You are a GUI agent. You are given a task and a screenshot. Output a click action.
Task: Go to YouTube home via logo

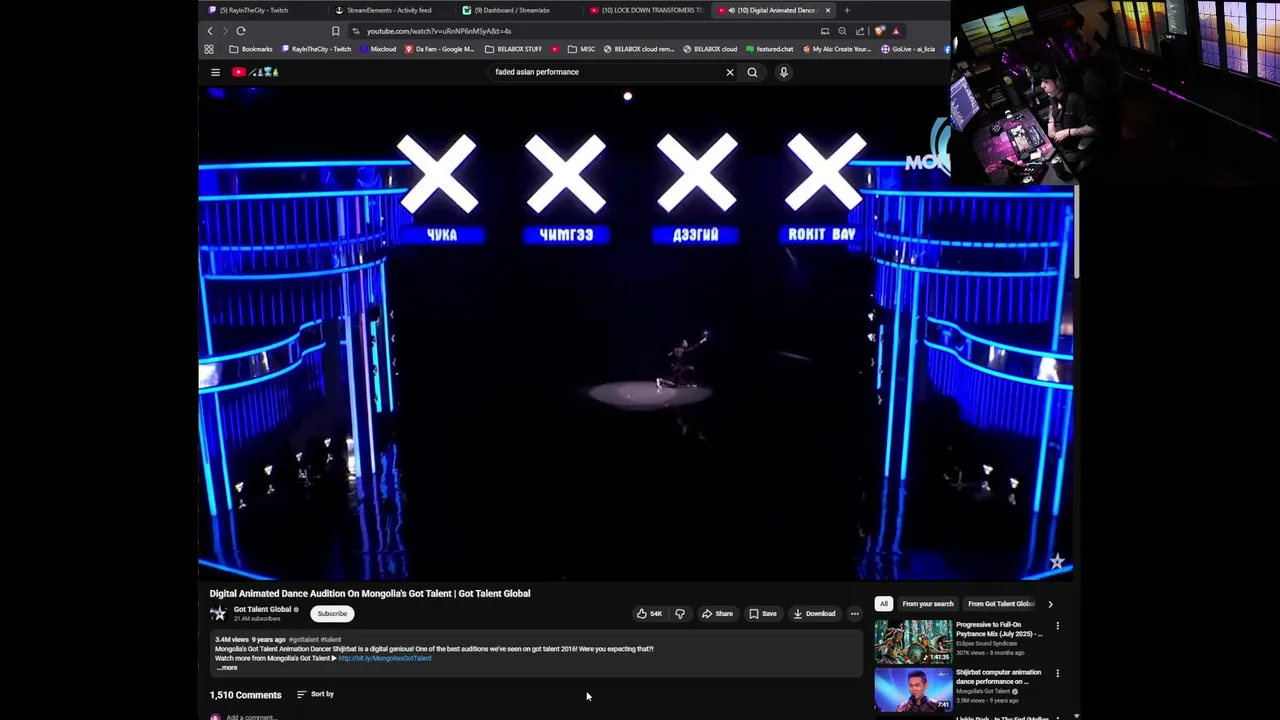(256, 72)
